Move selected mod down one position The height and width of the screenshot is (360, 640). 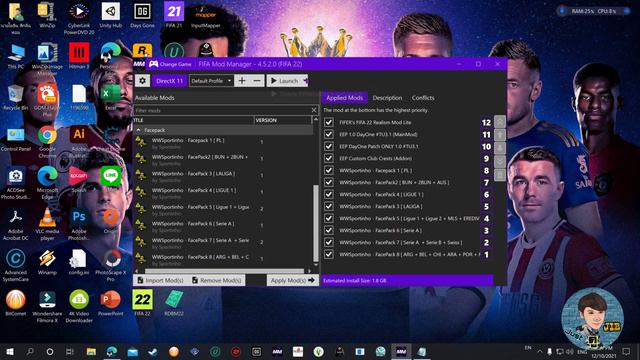click(x=500, y=148)
